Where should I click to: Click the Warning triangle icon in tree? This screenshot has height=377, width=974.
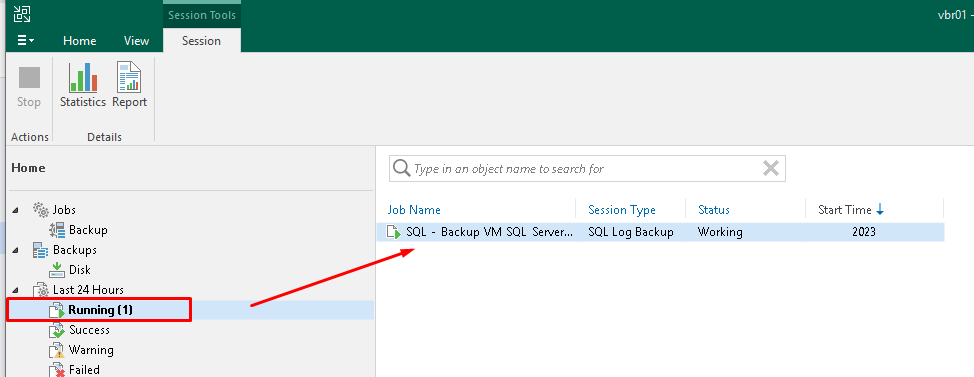point(57,350)
